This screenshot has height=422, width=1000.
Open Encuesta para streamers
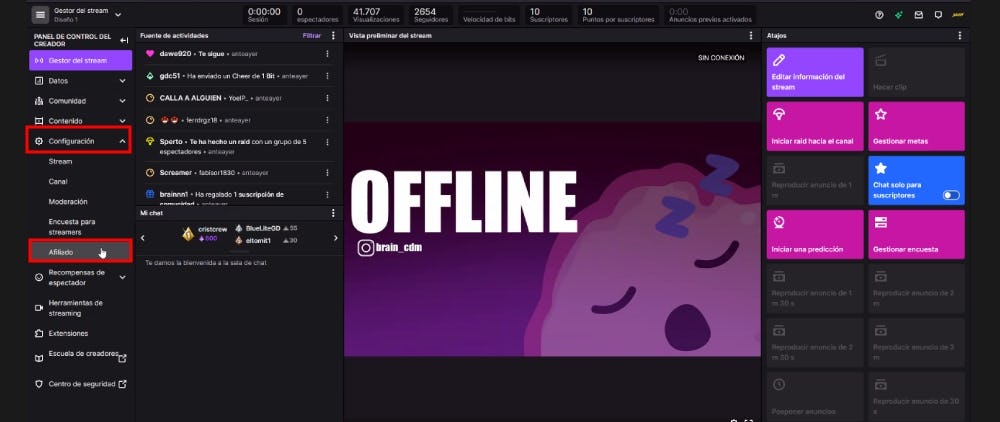72,227
